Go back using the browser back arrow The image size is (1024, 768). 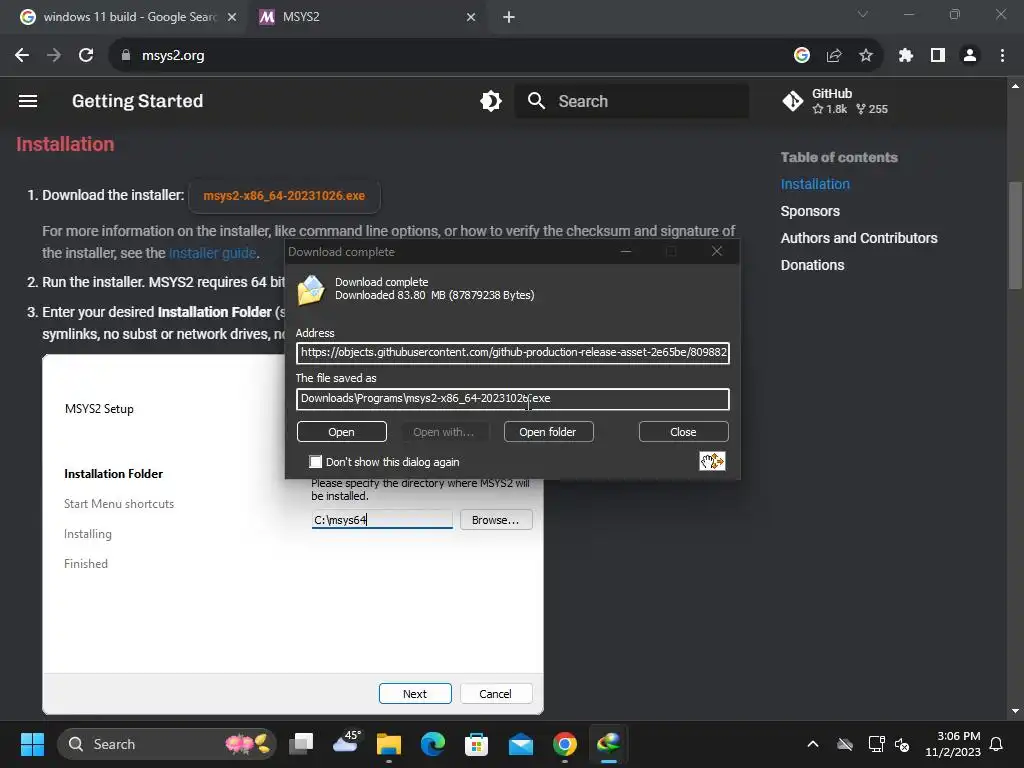coord(22,56)
